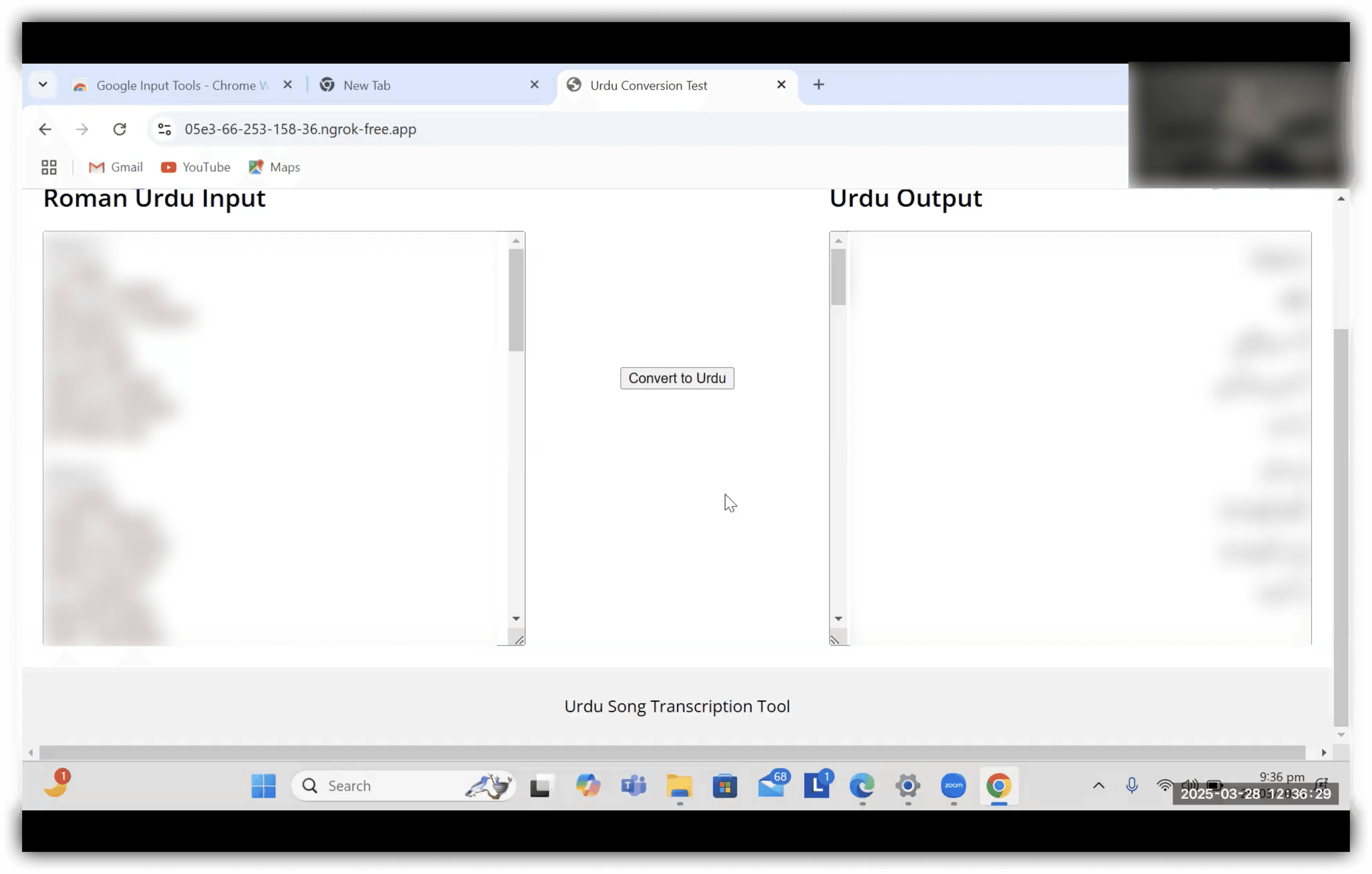Viewport: 1372px width, 874px height.
Task: Open Zoom from the Windows taskbar
Action: click(953, 785)
